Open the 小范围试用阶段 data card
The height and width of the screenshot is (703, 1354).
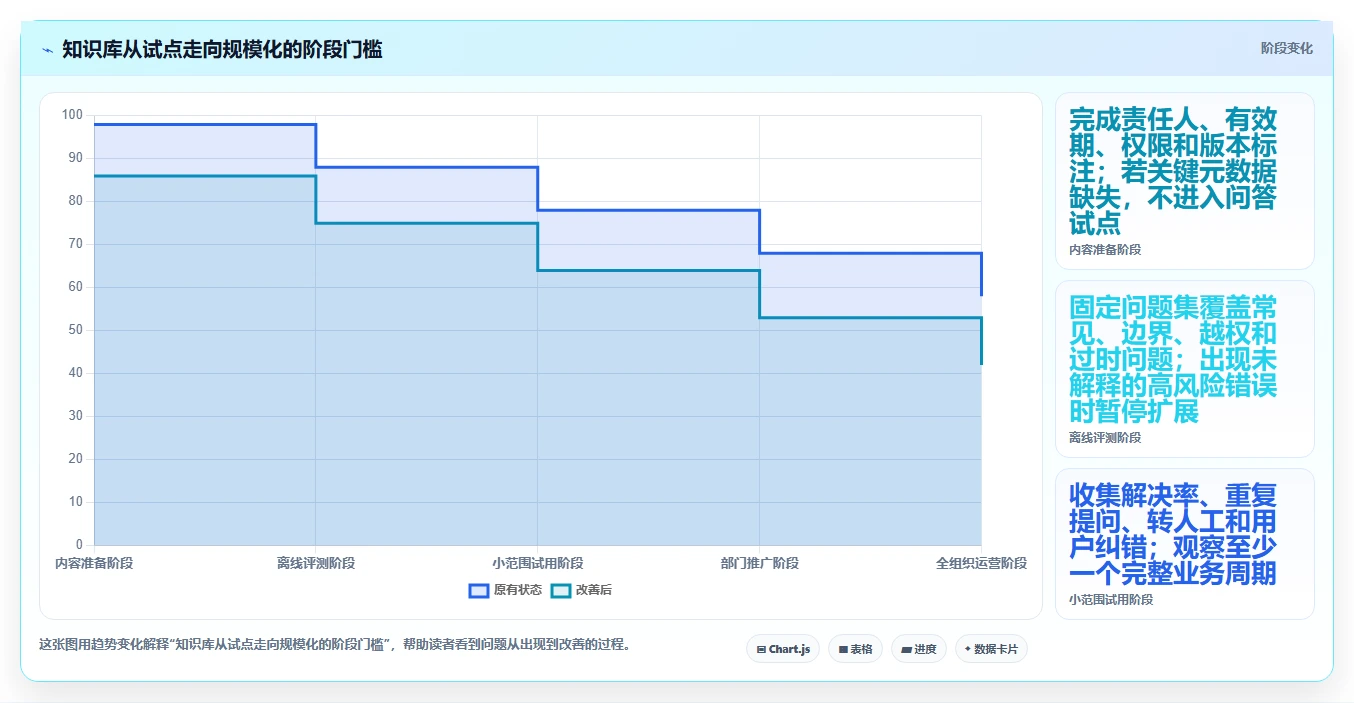tap(1184, 544)
